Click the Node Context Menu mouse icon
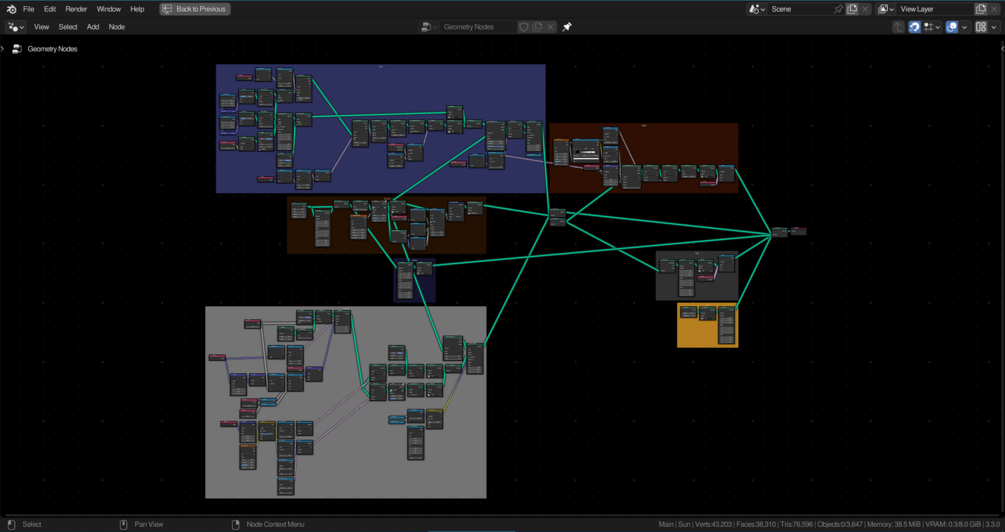The width and height of the screenshot is (1005, 532). pyautogui.click(x=236, y=524)
